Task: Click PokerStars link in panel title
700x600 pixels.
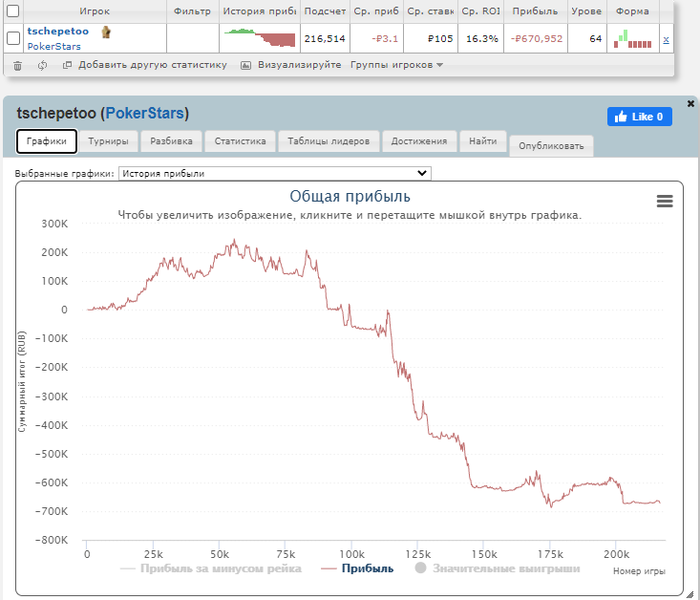Action: tap(145, 113)
